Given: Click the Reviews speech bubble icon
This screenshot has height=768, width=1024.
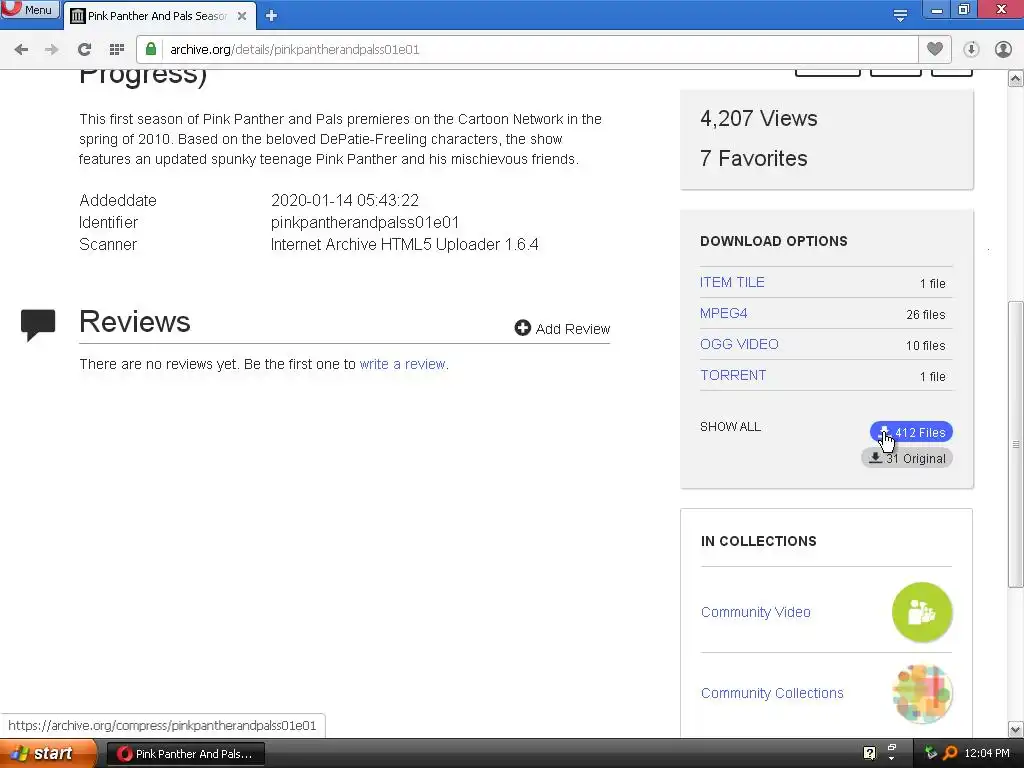Looking at the screenshot, I should [x=38, y=325].
